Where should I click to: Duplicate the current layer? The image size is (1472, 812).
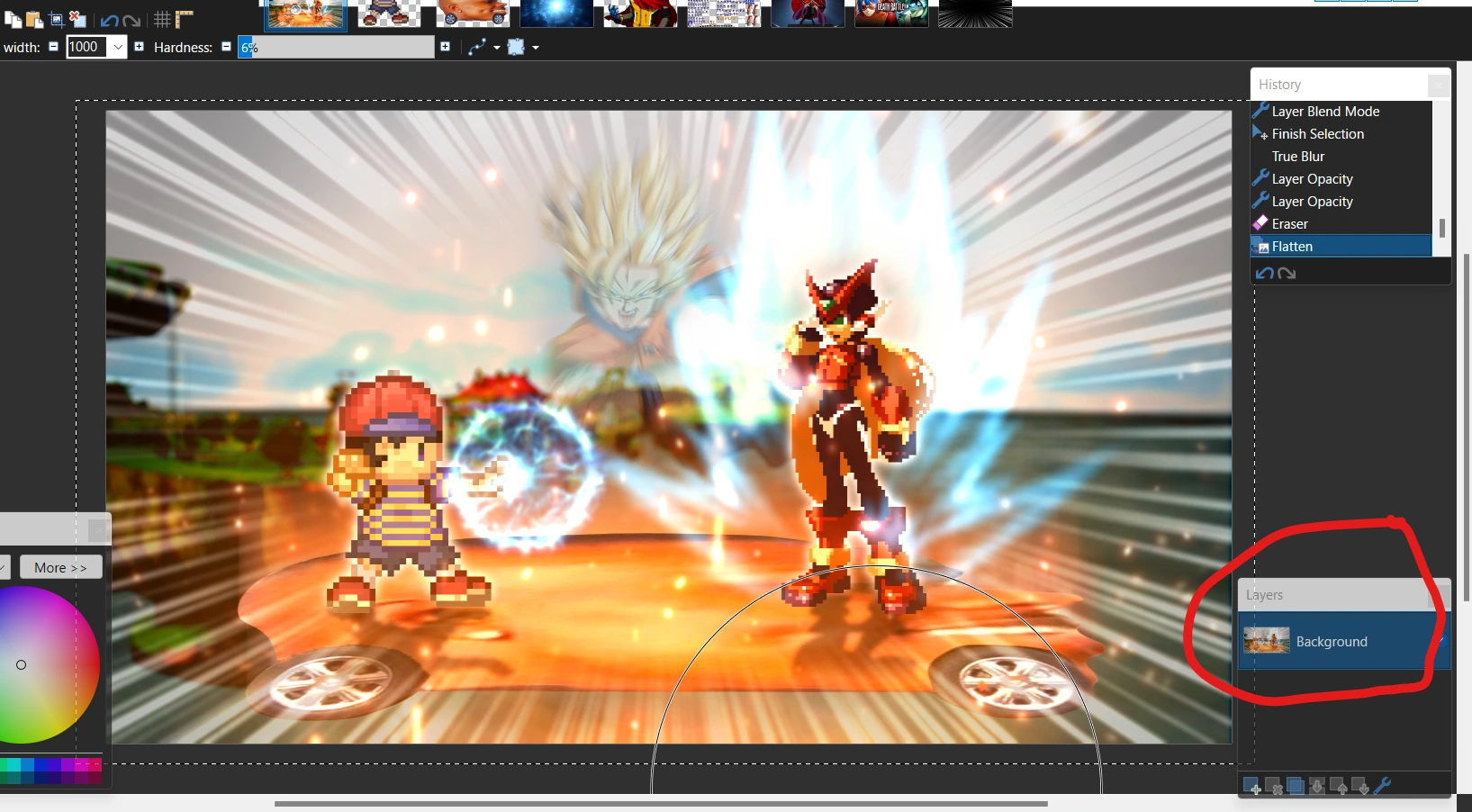[x=1296, y=787]
